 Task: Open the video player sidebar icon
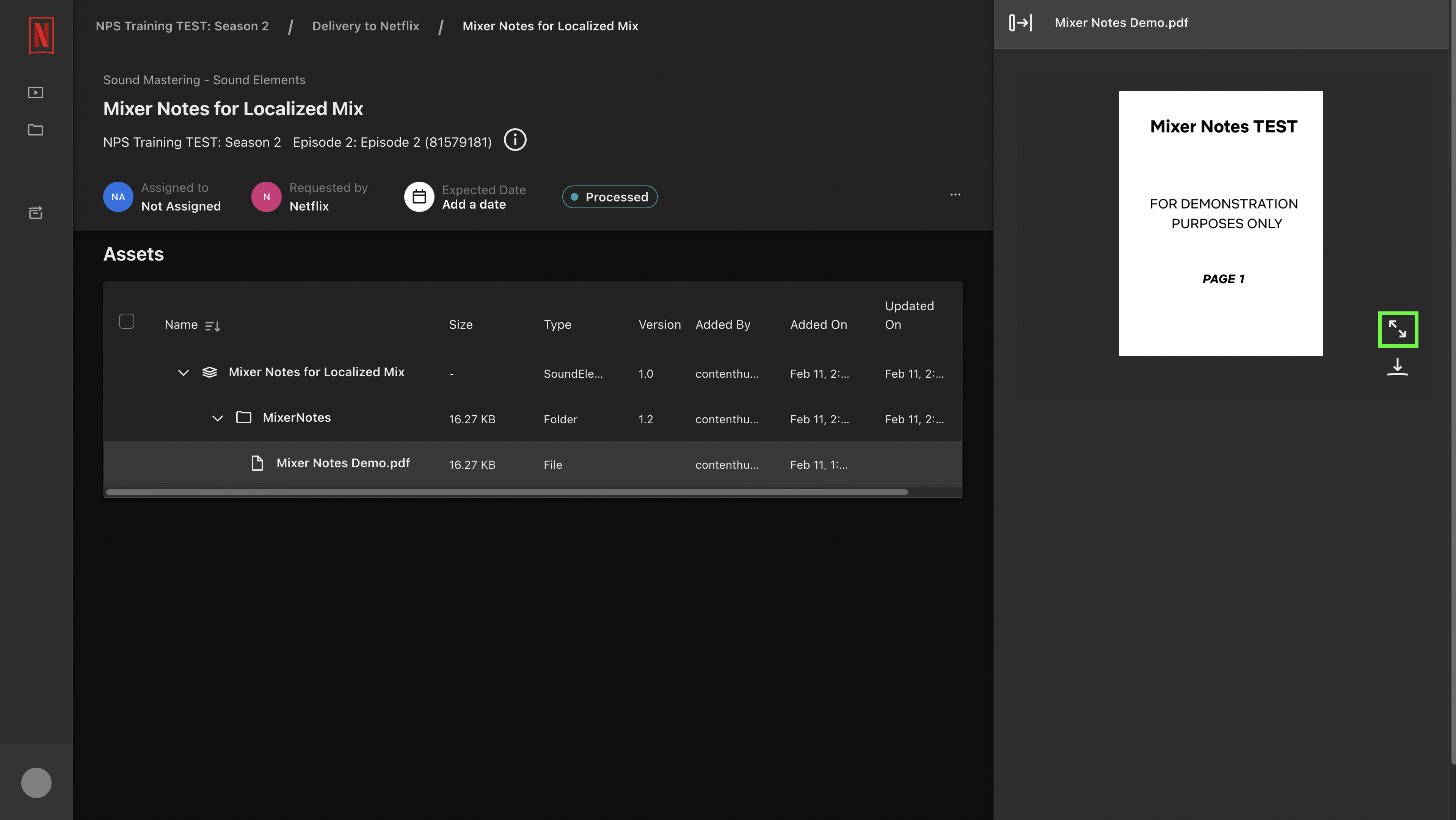(36, 92)
